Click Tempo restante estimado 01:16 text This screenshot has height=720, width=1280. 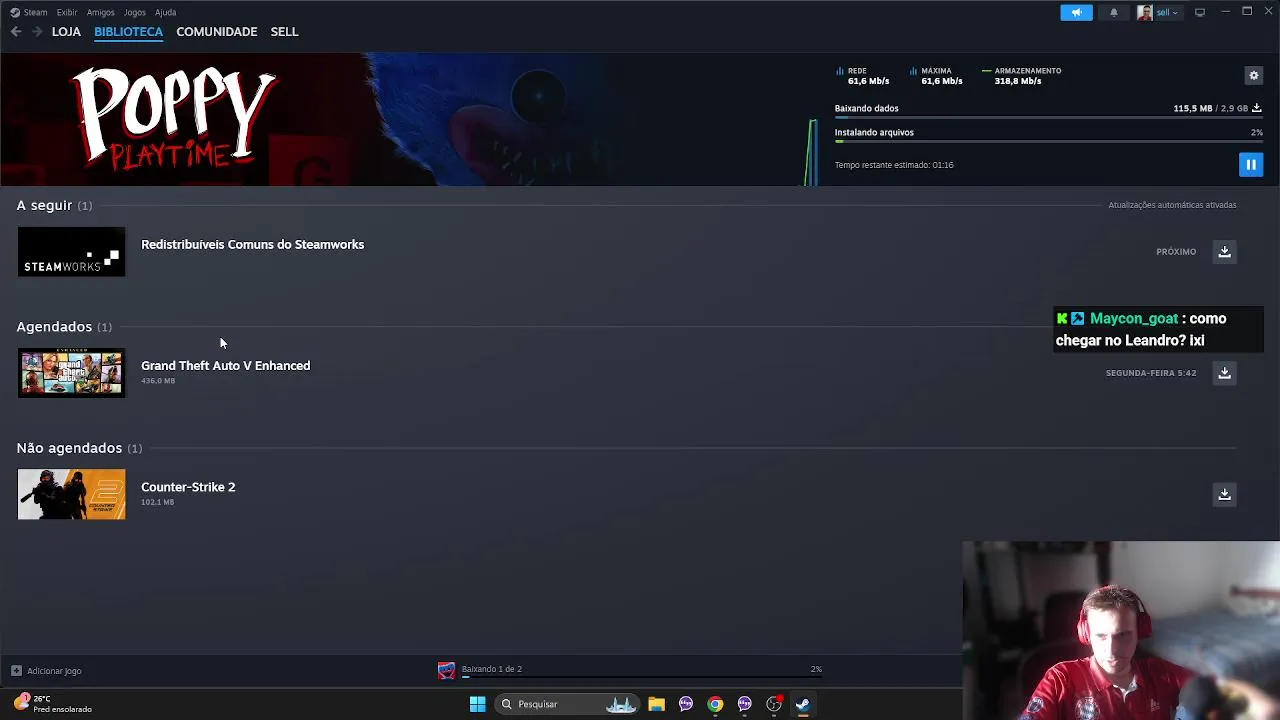coord(894,165)
